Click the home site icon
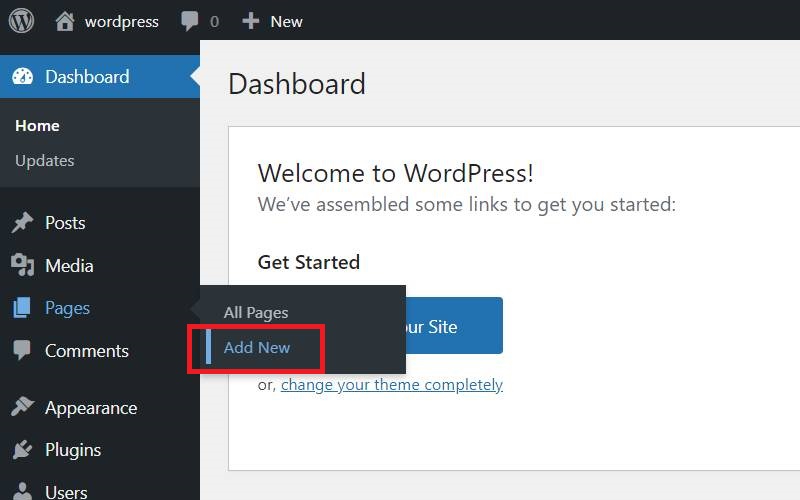Viewport: 800px width, 500px height. pyautogui.click(x=65, y=21)
